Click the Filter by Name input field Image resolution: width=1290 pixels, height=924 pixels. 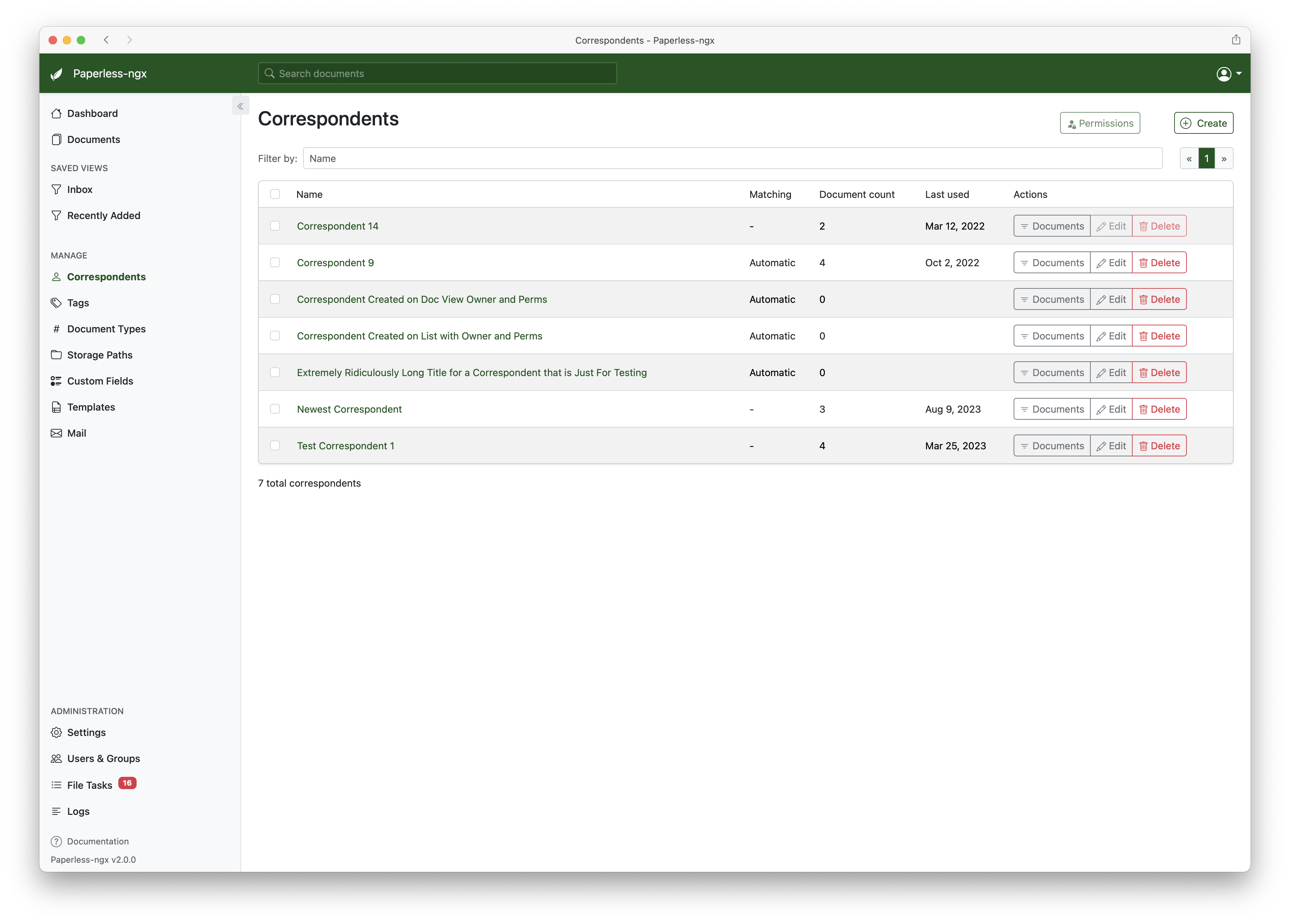coord(732,159)
